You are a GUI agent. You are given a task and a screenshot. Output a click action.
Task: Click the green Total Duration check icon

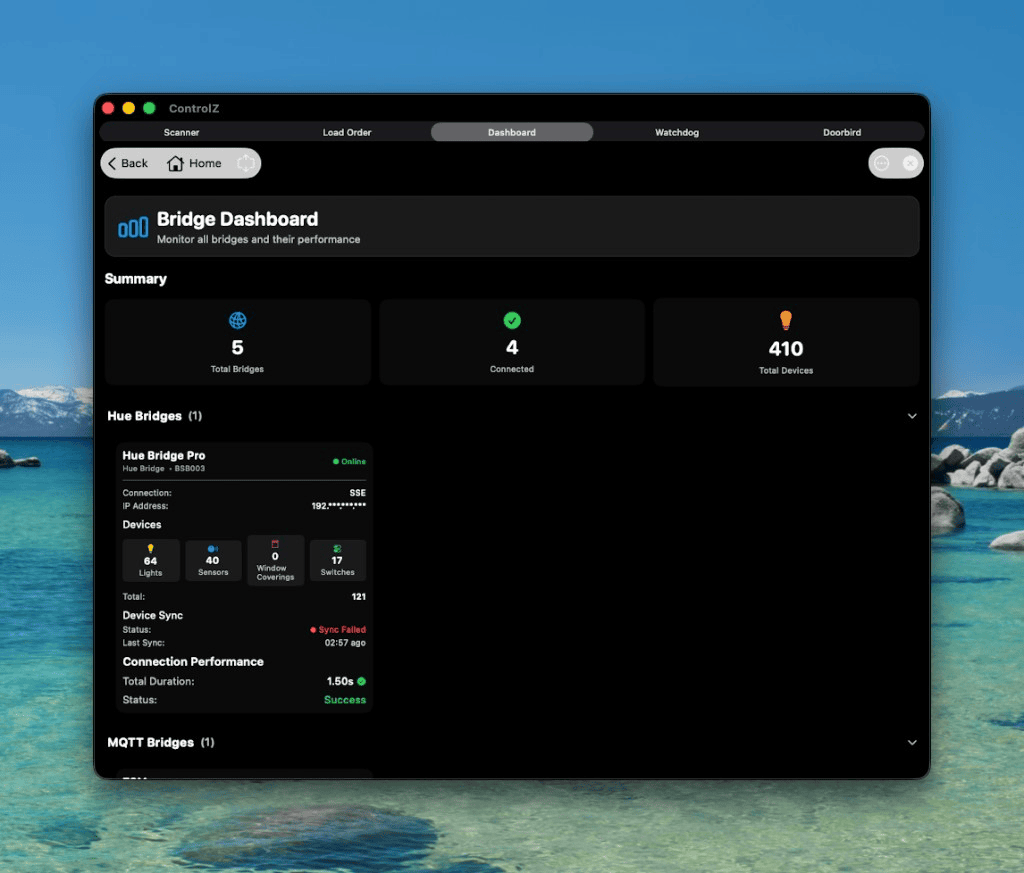pos(361,681)
